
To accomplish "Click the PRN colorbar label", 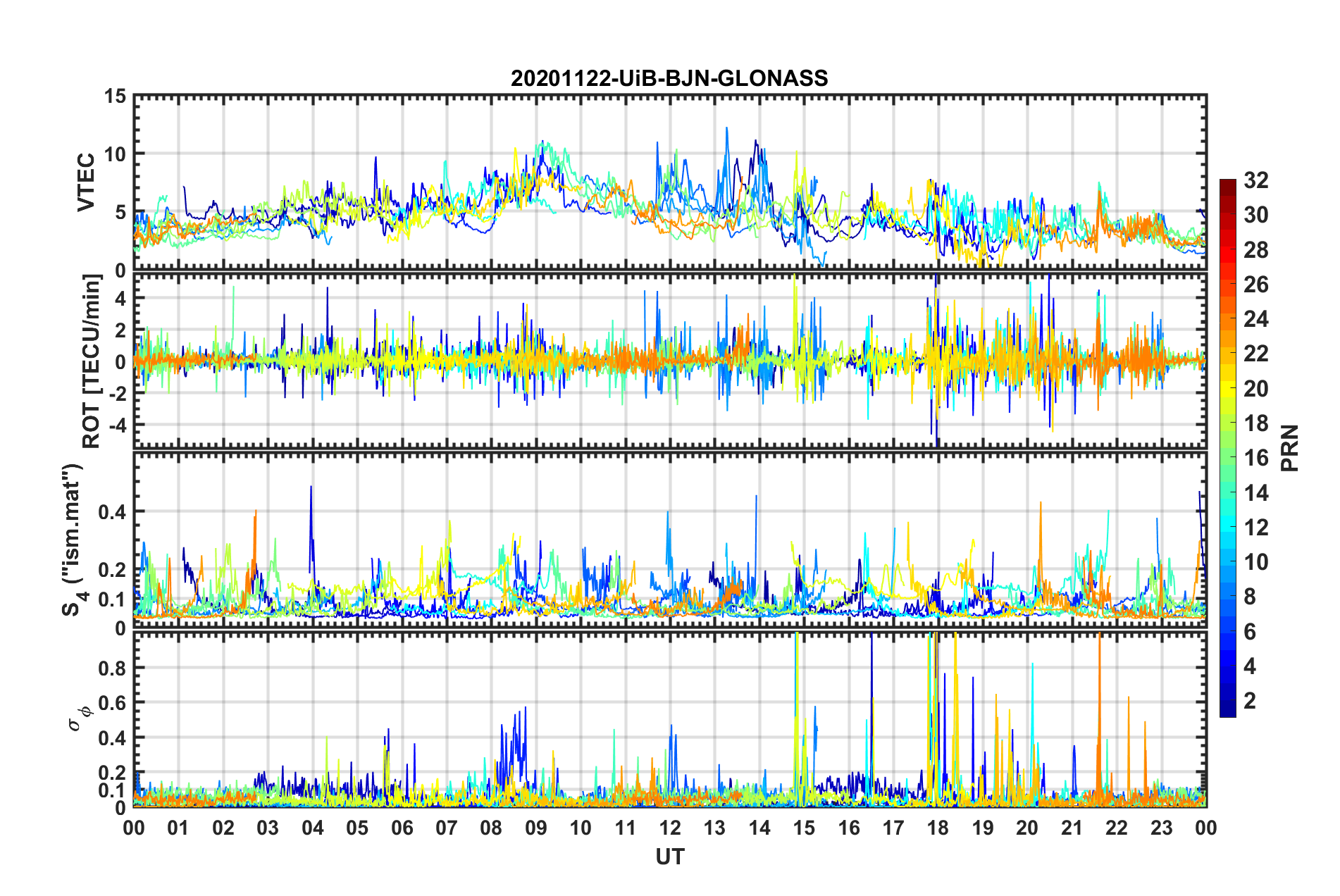I will pyautogui.click(x=1289, y=448).
